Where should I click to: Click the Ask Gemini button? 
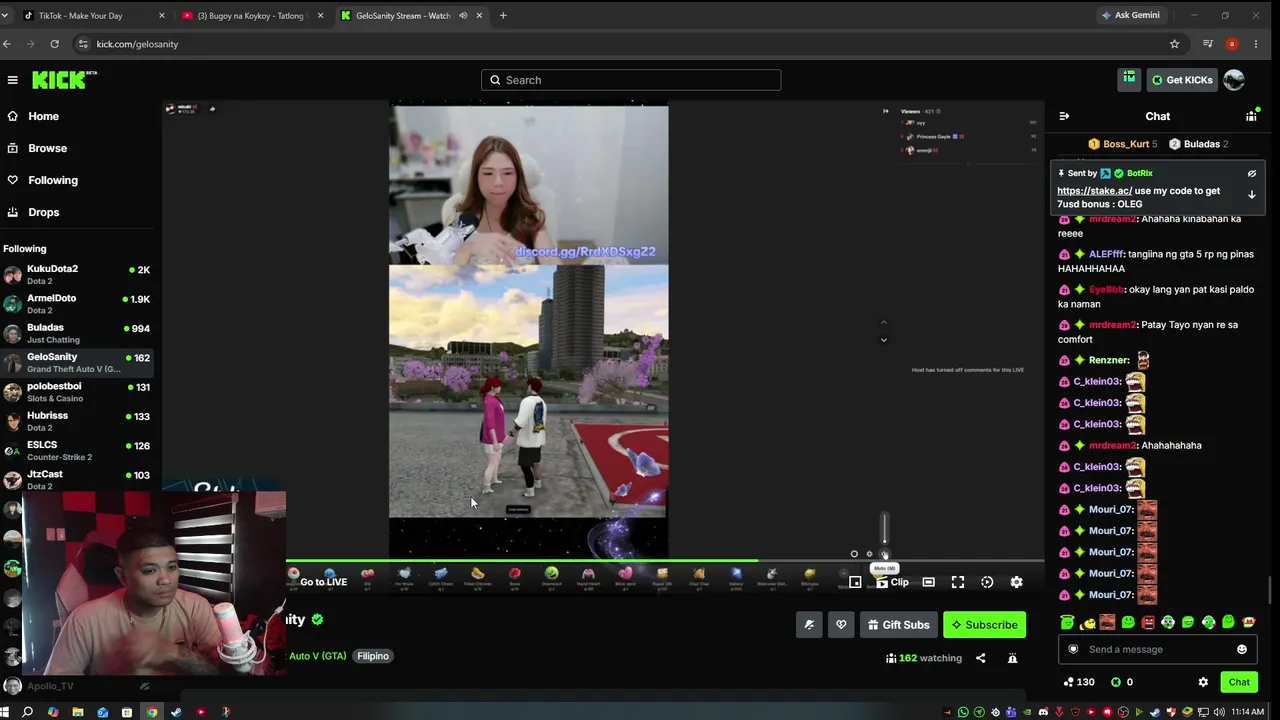click(x=1130, y=15)
